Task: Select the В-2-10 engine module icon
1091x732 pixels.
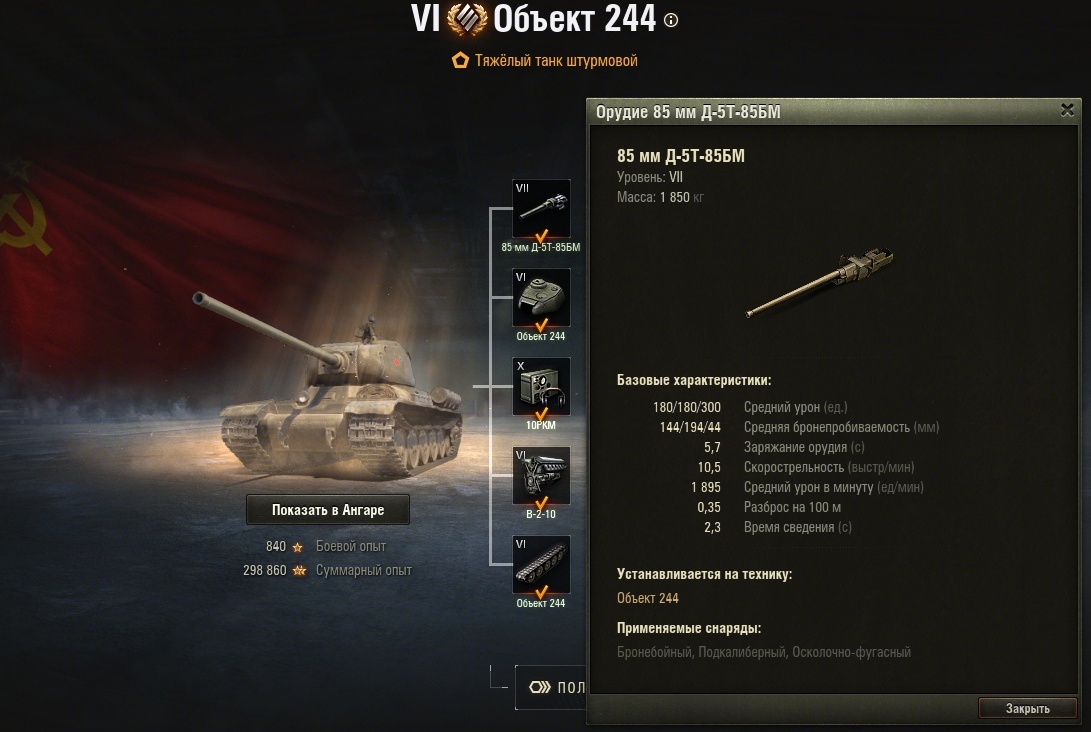Action: pos(541,476)
